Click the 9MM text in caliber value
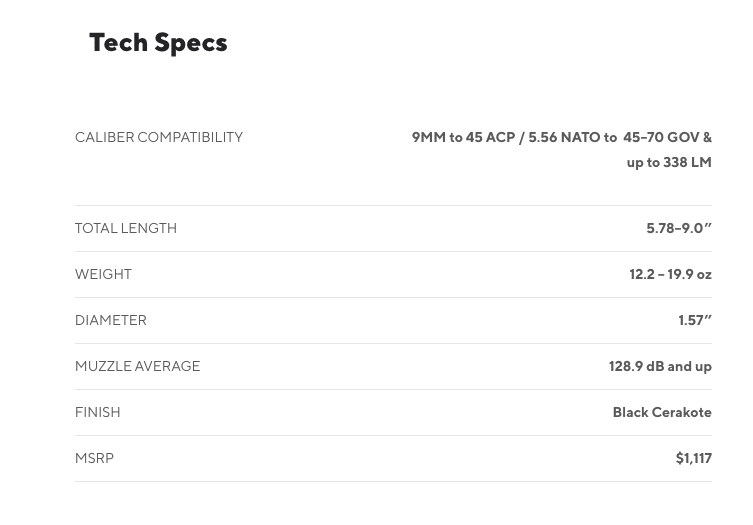753x525 pixels. point(428,137)
